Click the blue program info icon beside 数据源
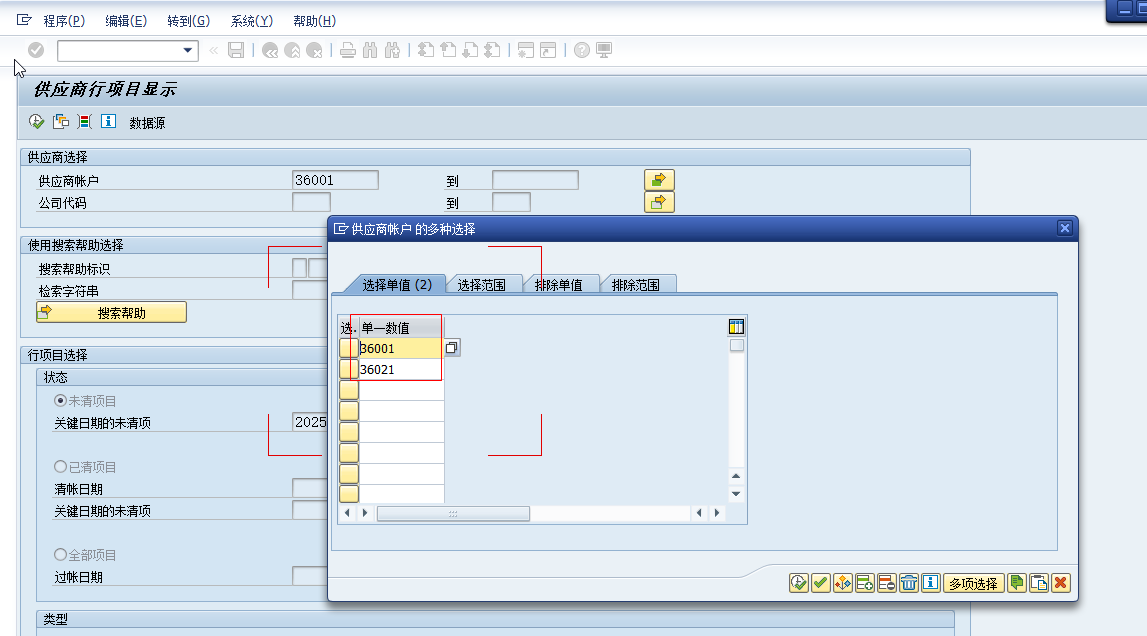 pos(108,121)
